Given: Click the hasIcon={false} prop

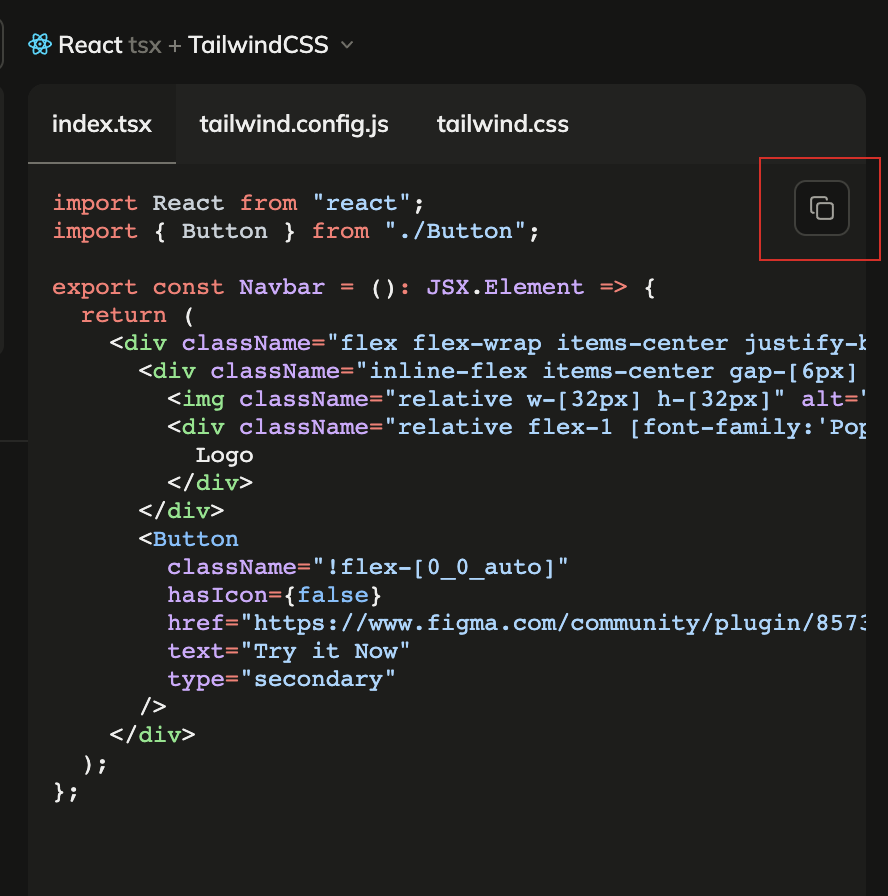Looking at the screenshot, I should click(x=274, y=595).
